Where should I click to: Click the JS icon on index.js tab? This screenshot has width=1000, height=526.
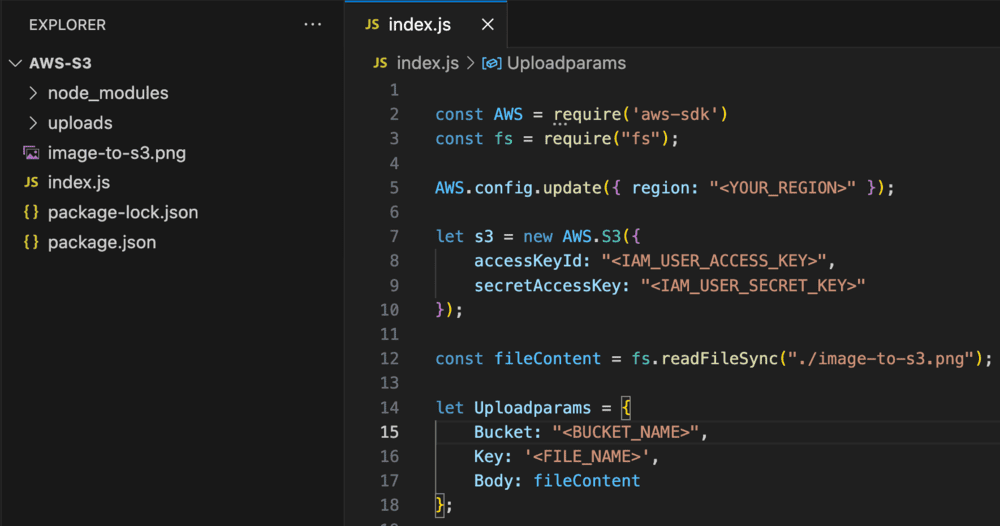pos(372,25)
